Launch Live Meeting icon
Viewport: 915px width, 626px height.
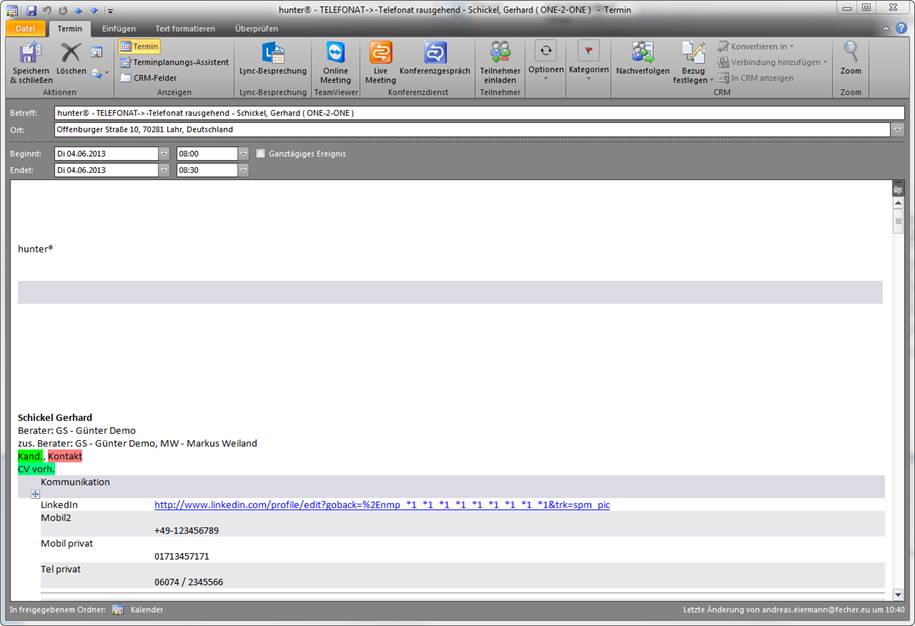(x=380, y=54)
